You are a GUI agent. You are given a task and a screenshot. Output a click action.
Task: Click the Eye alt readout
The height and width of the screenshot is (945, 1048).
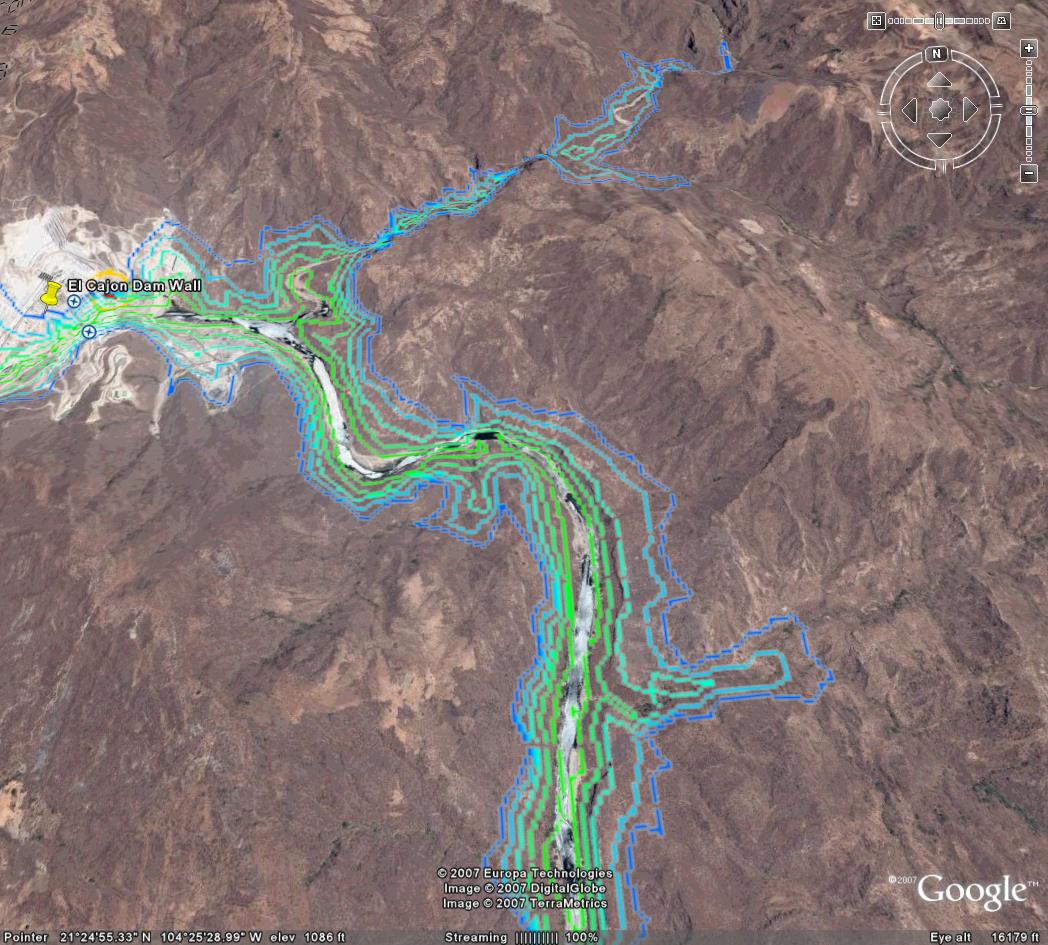click(x=983, y=938)
